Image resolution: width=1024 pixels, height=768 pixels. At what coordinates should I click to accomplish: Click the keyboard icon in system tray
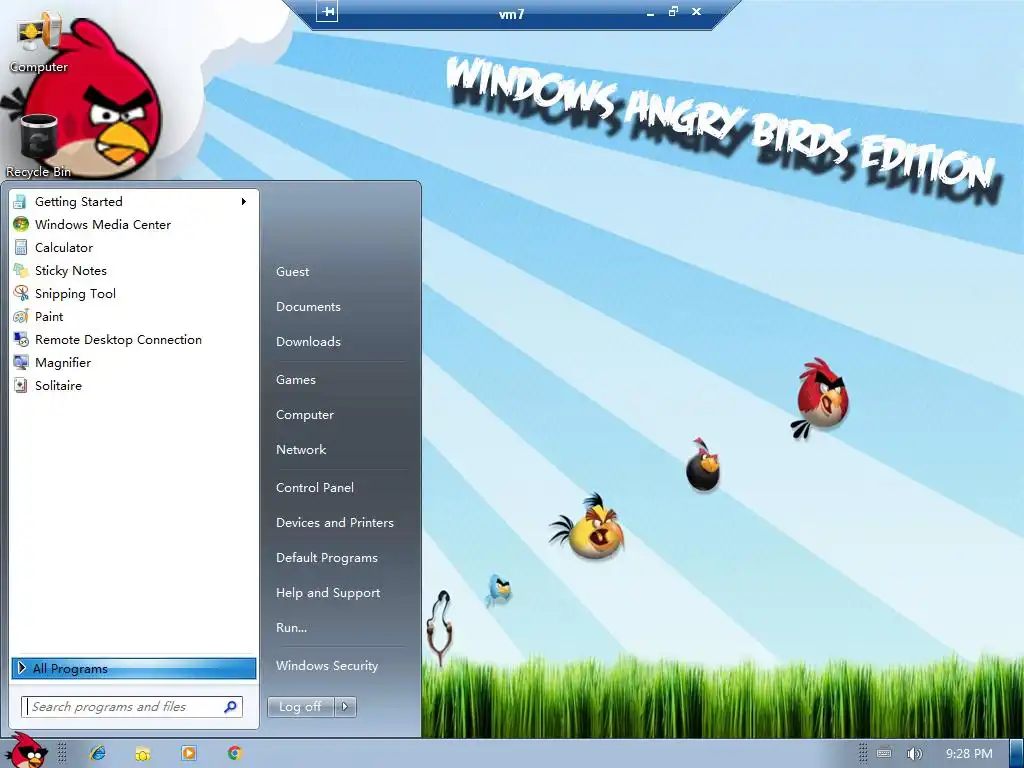(884, 753)
